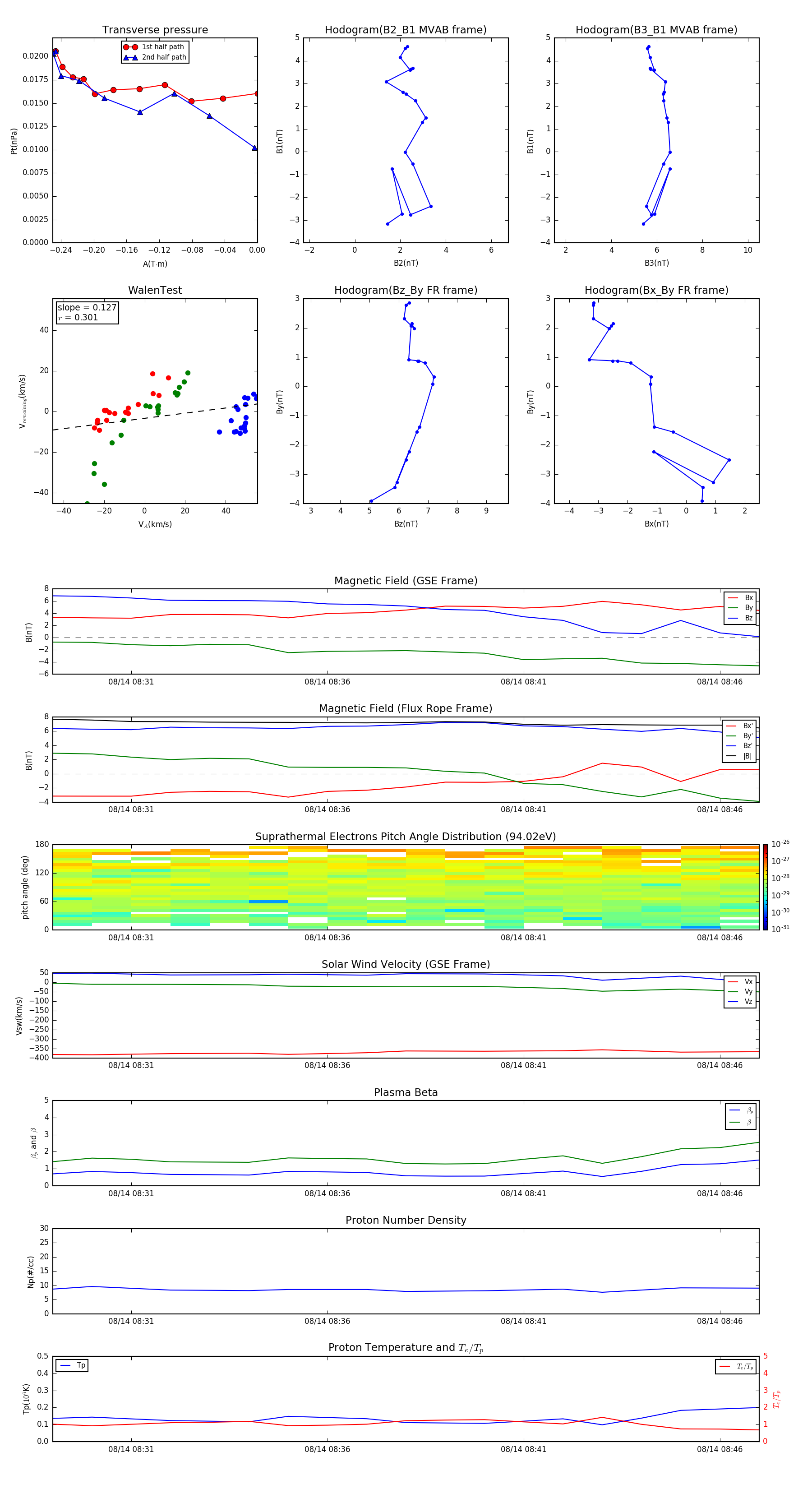Click the 'WalenTest' plot title
Image resolution: width=812 pixels, height=1489 pixels.
tap(155, 290)
